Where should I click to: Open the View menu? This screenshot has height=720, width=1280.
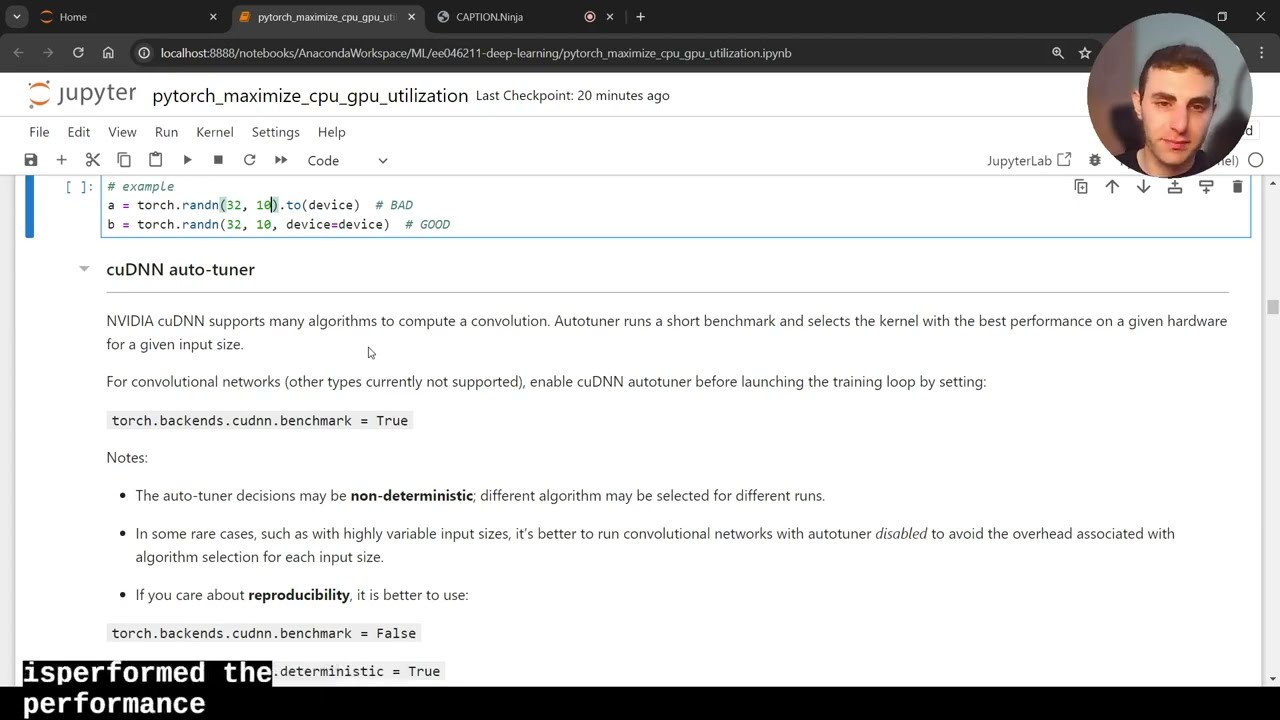pos(122,132)
